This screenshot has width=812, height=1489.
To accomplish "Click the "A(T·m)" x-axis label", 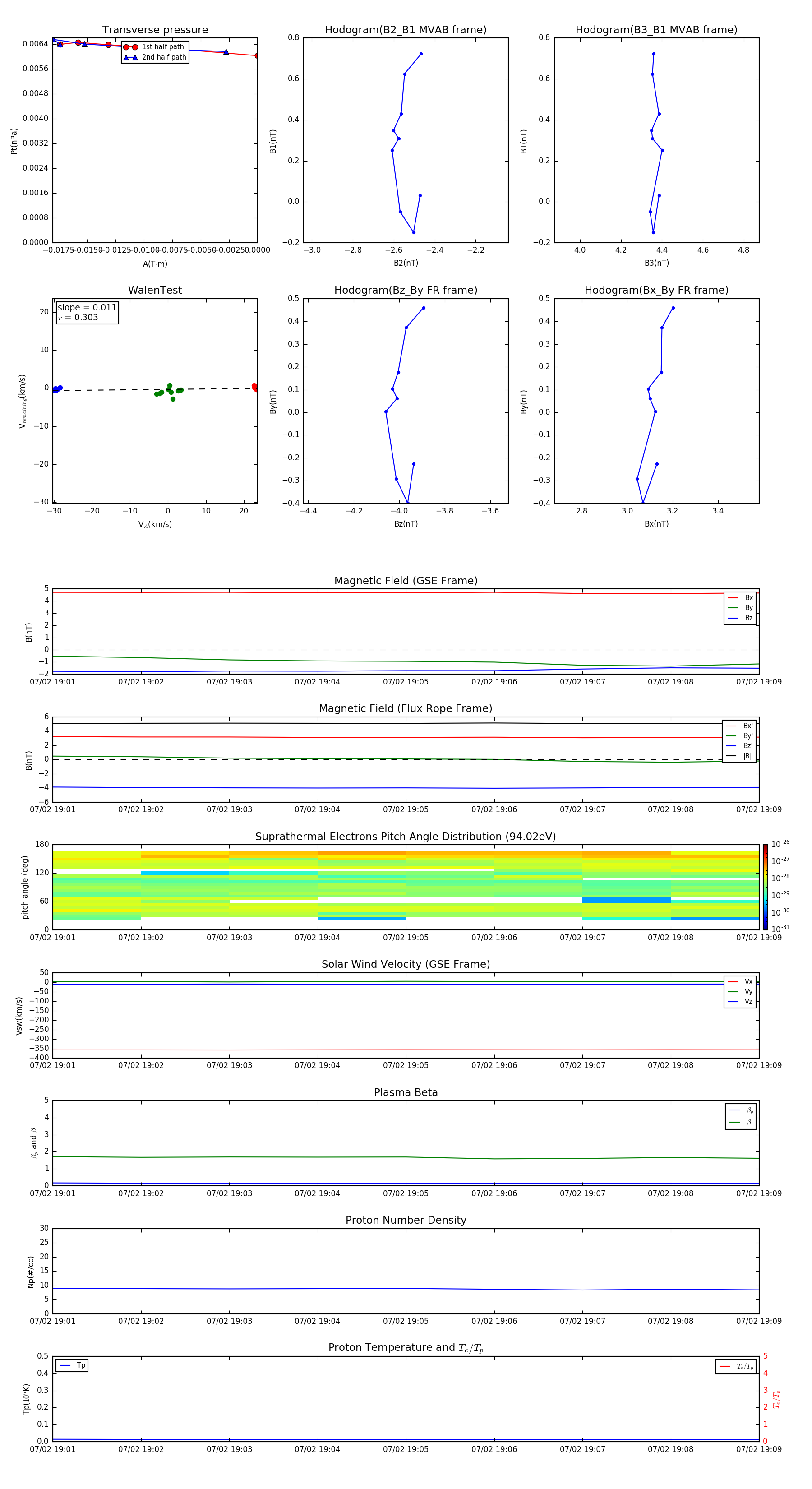I will click(155, 264).
